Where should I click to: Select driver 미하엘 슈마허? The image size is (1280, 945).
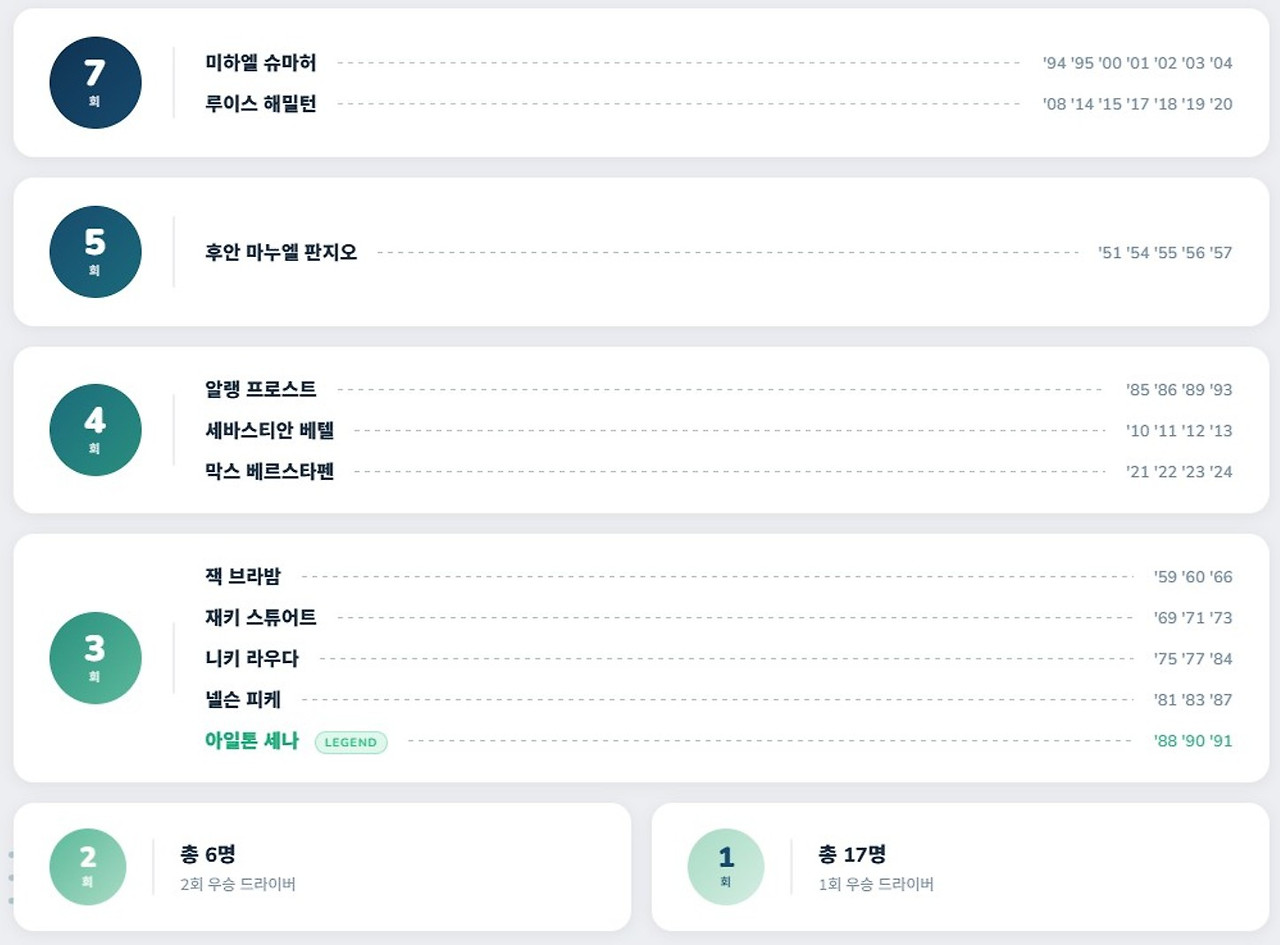tap(260, 63)
